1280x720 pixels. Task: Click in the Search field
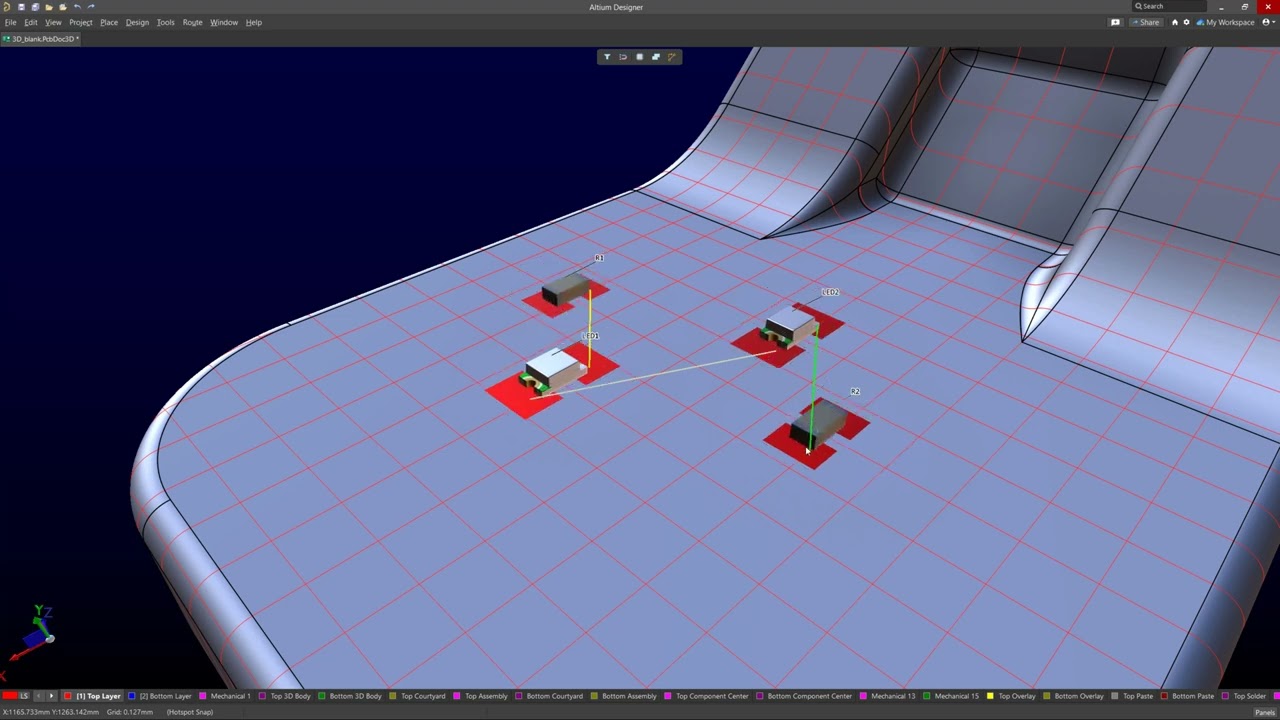click(x=1170, y=7)
